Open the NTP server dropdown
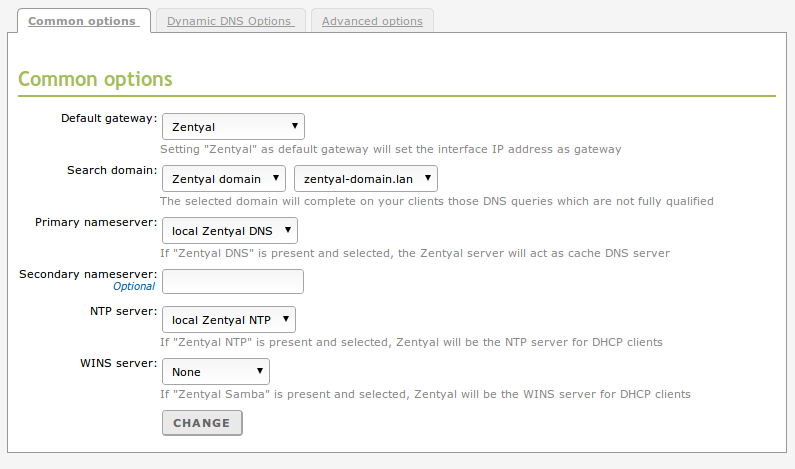The height and width of the screenshot is (469, 795). click(x=229, y=320)
